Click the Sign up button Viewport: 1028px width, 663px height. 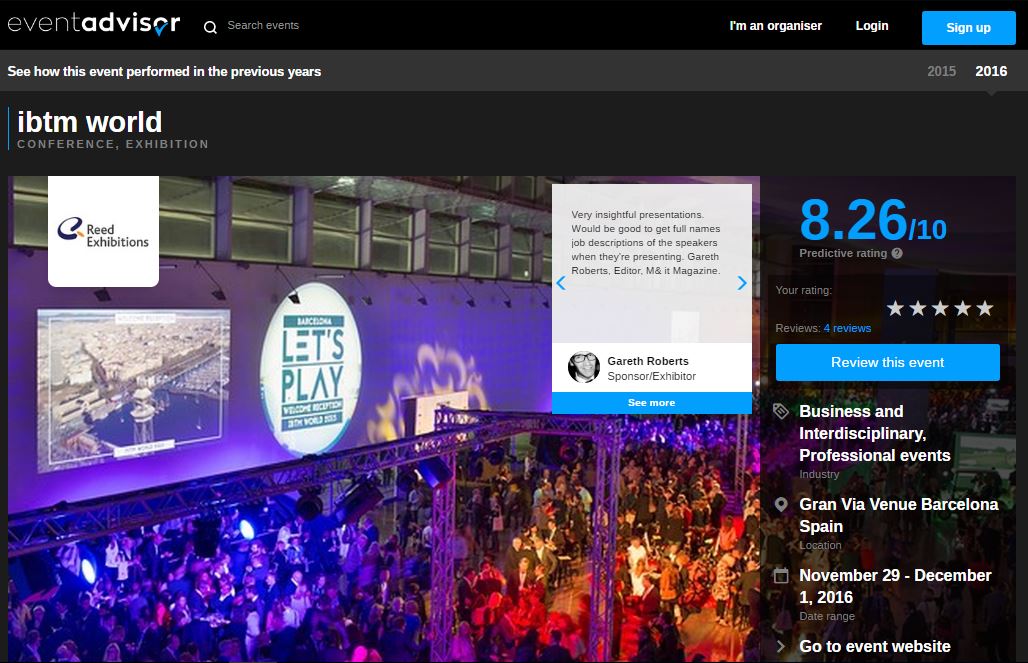[968, 28]
